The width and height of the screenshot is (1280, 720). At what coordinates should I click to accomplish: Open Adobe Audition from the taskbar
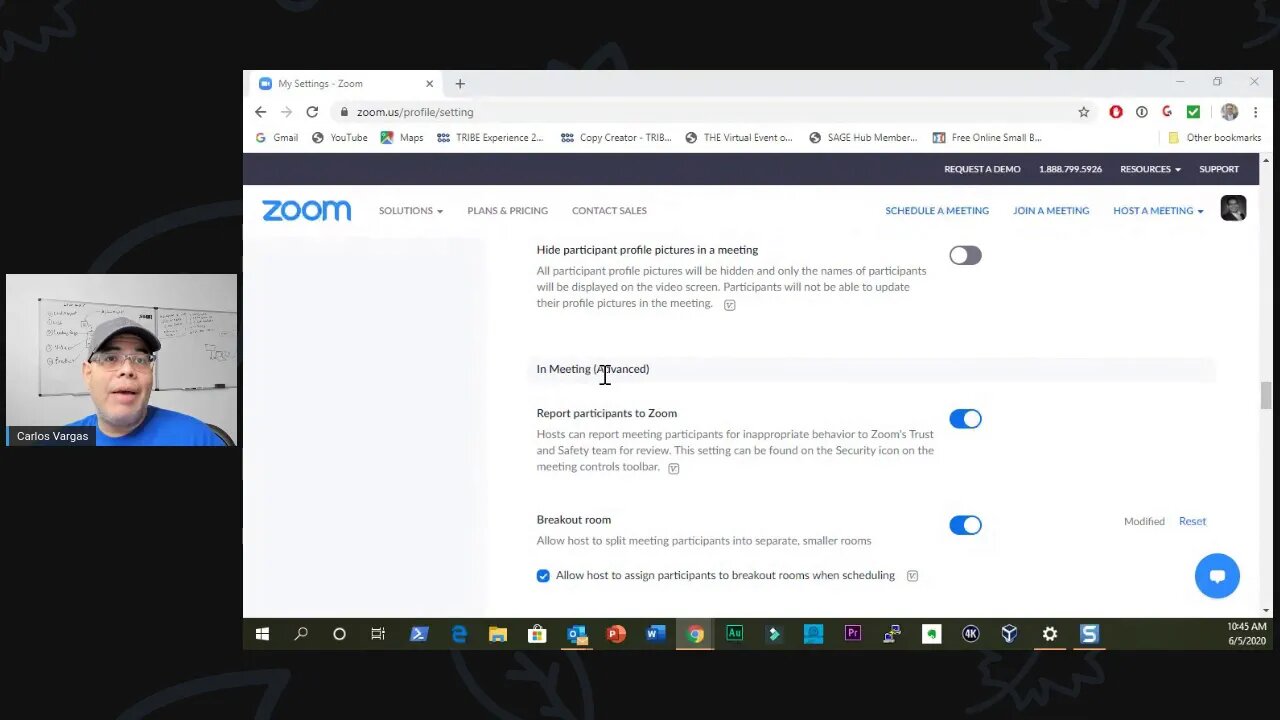pyautogui.click(x=734, y=634)
